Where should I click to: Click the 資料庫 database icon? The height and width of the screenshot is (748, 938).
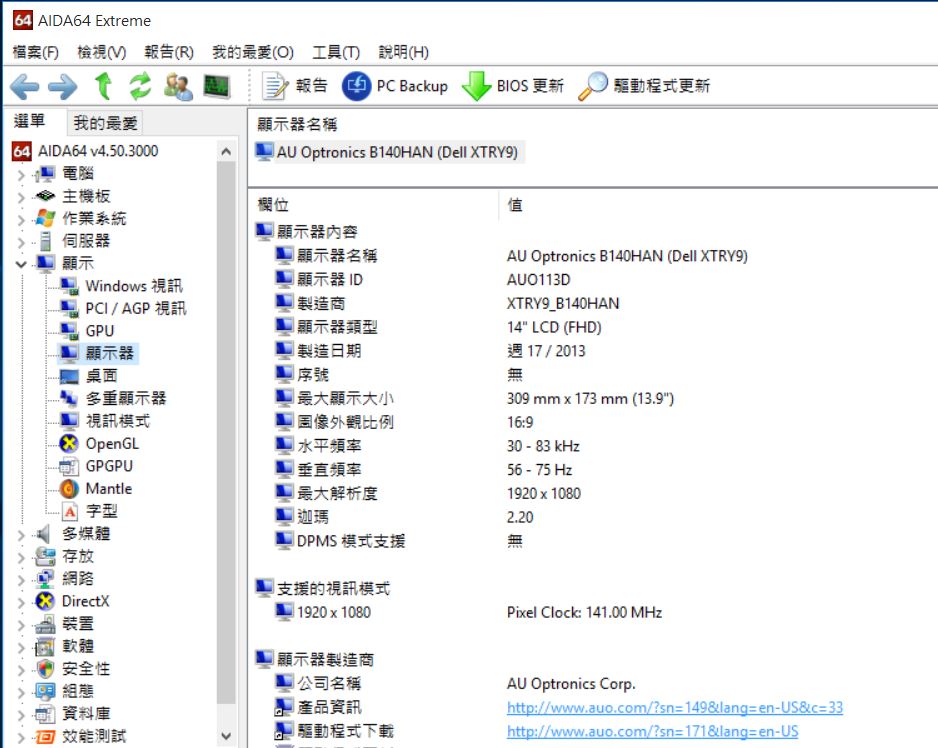click(45, 714)
